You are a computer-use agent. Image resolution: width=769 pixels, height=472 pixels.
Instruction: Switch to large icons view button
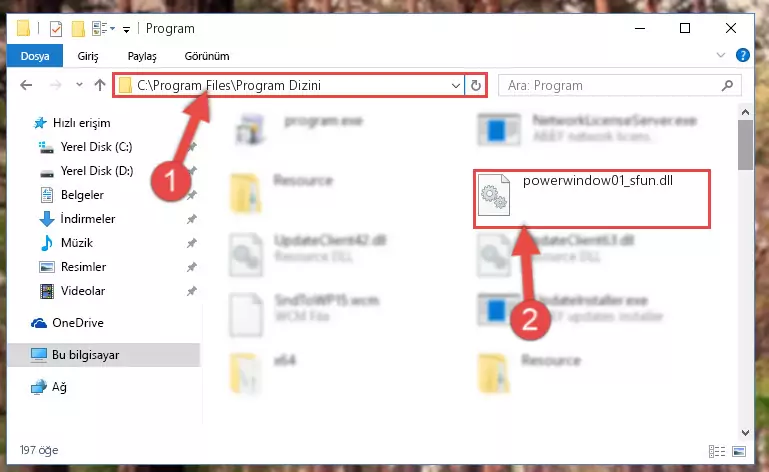tap(739, 451)
